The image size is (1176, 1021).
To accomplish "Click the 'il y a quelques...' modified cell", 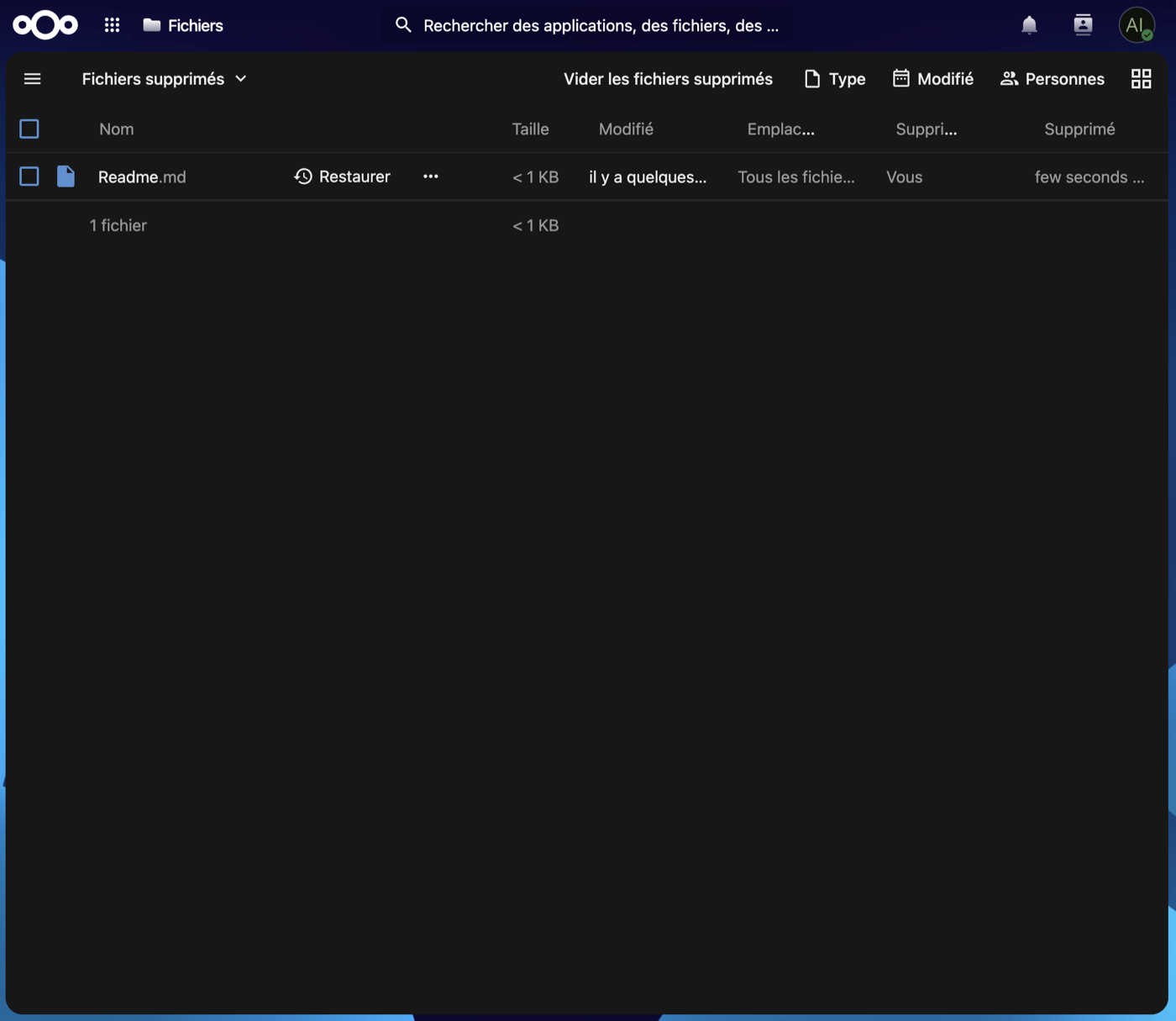I will pyautogui.click(x=648, y=177).
